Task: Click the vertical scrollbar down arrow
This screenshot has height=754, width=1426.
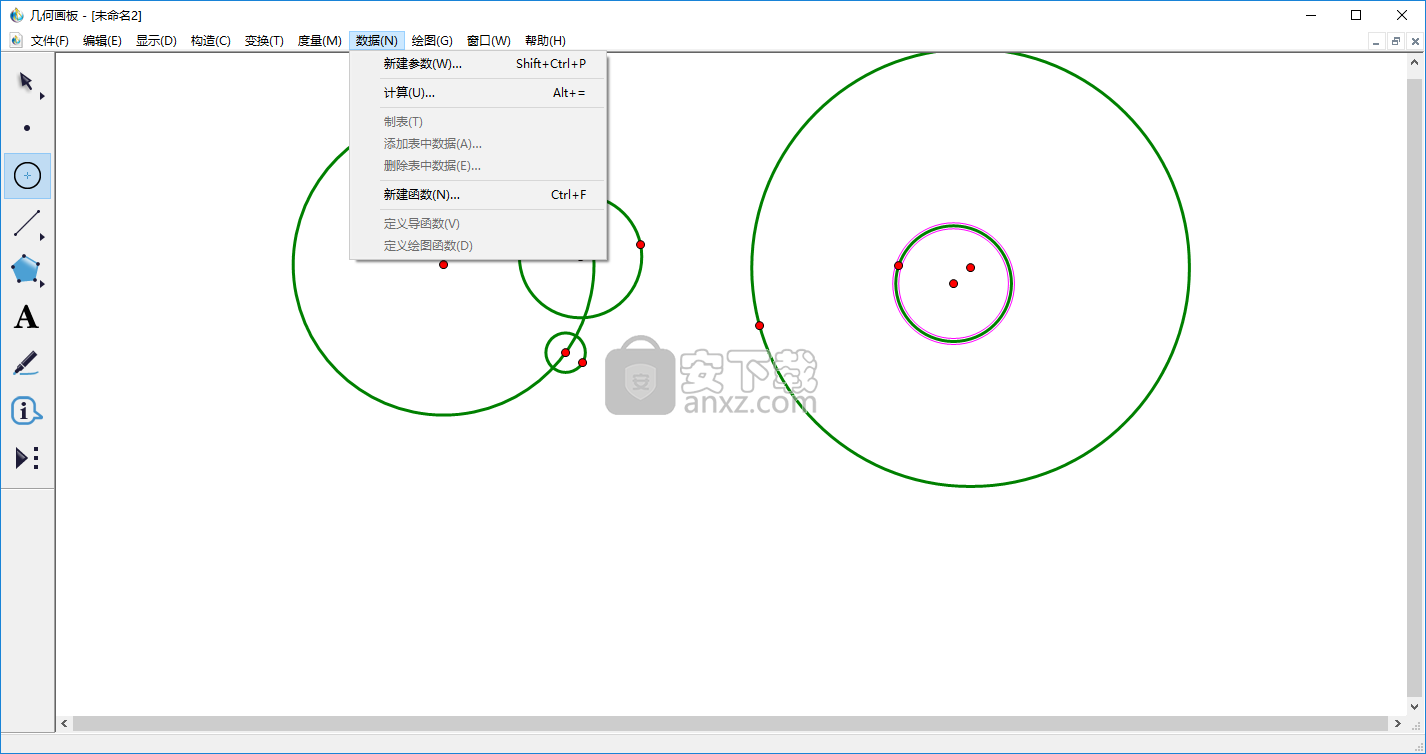Action: click(x=1414, y=706)
